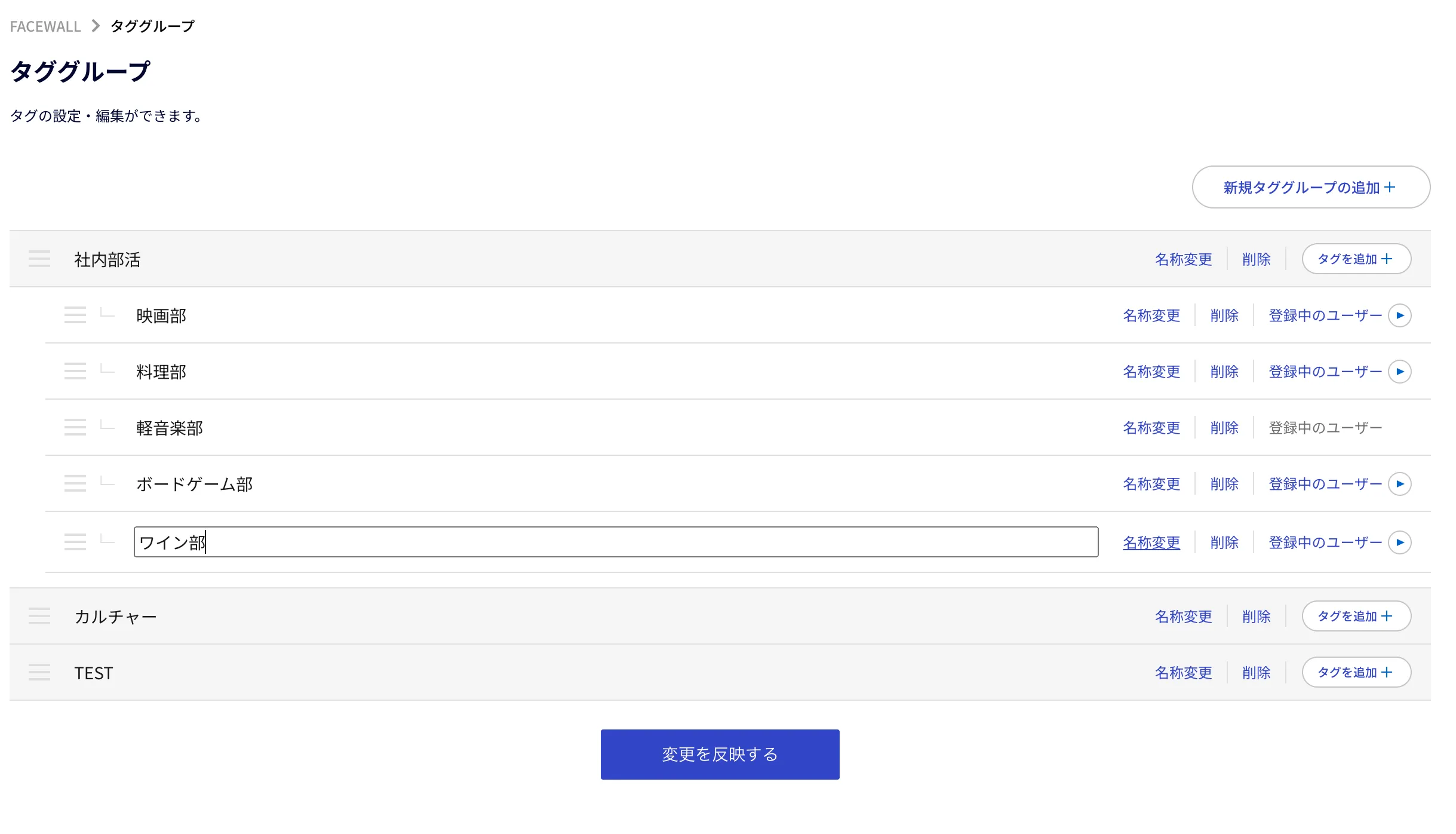Viewport: 1456px width, 834px height.
Task: Go to FACEWALL breadcrumb link
Action: pos(45,26)
